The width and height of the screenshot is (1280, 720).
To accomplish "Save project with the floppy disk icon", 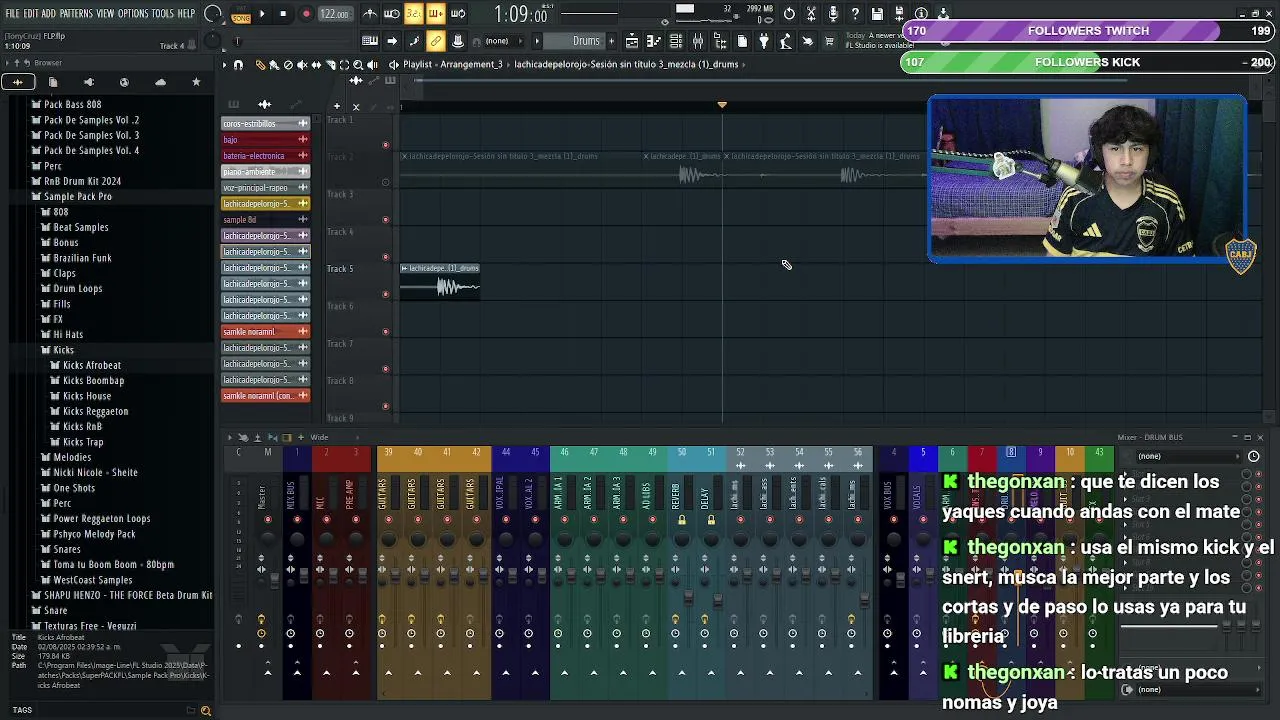I will pyautogui.click(x=877, y=14).
